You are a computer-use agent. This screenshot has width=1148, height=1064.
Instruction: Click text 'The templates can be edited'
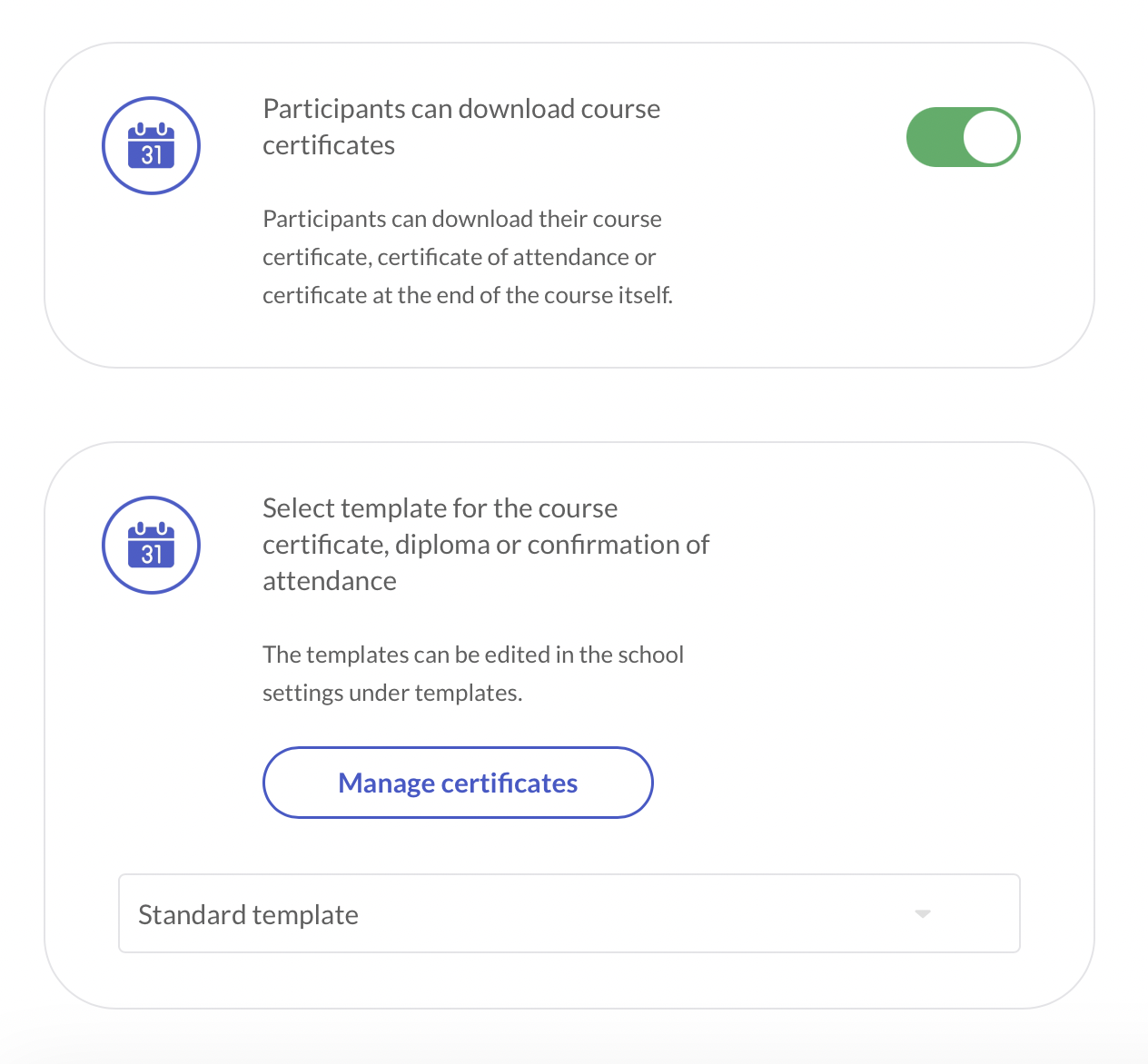tap(472, 655)
